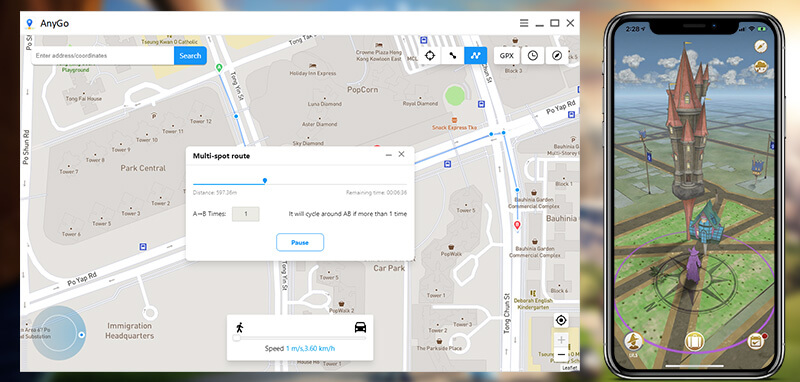The width and height of the screenshot is (800, 382).
Task: Click the compass icon in toolbar
Action: (557, 56)
